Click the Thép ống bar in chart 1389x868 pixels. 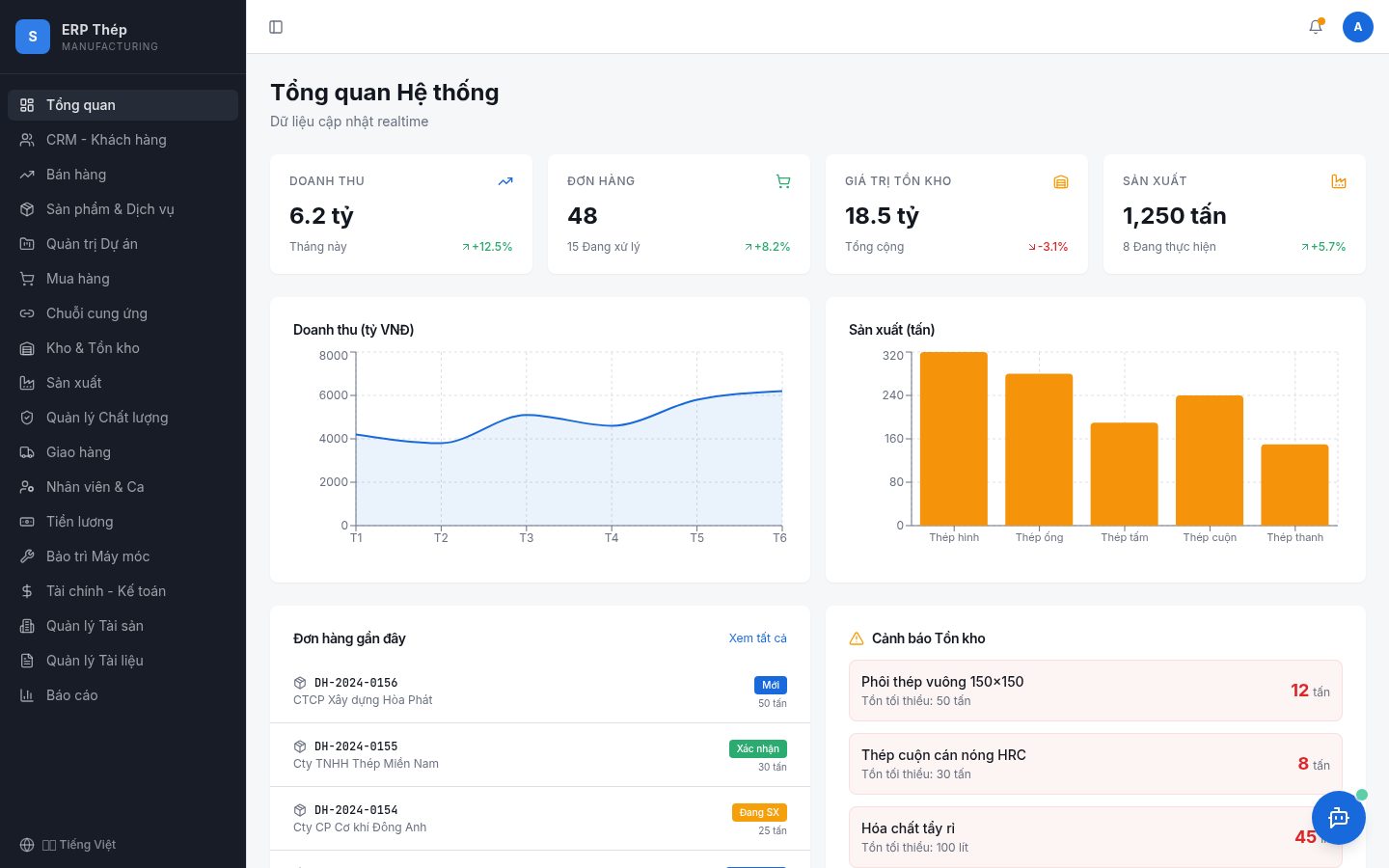pos(1039,449)
